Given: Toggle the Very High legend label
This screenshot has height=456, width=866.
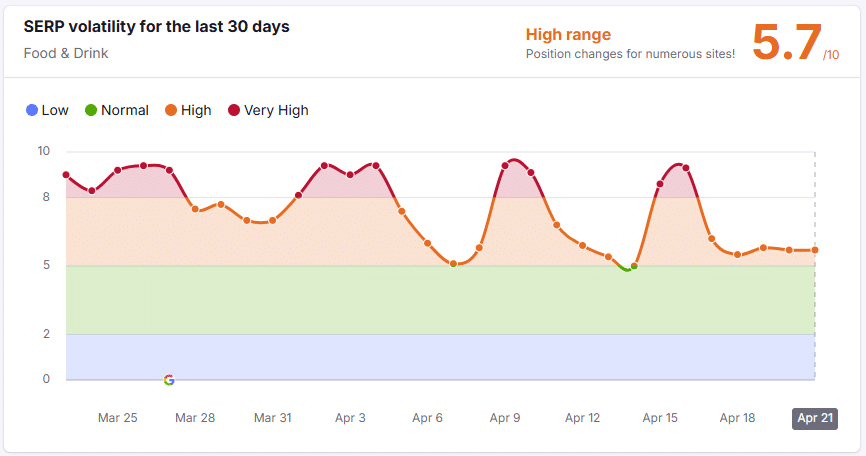Looking at the screenshot, I should pyautogui.click(x=276, y=111).
